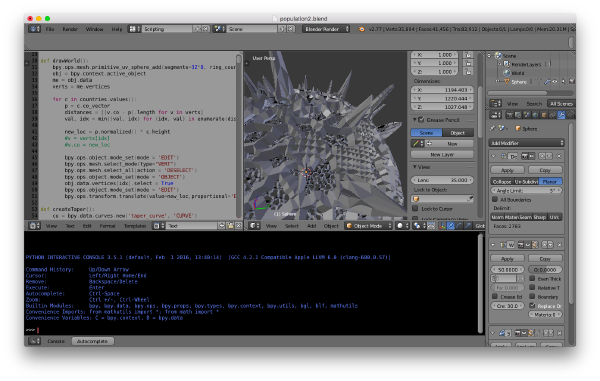Select the Un-Subdivide decimate mode
This screenshot has height=381, width=600.
point(526,182)
